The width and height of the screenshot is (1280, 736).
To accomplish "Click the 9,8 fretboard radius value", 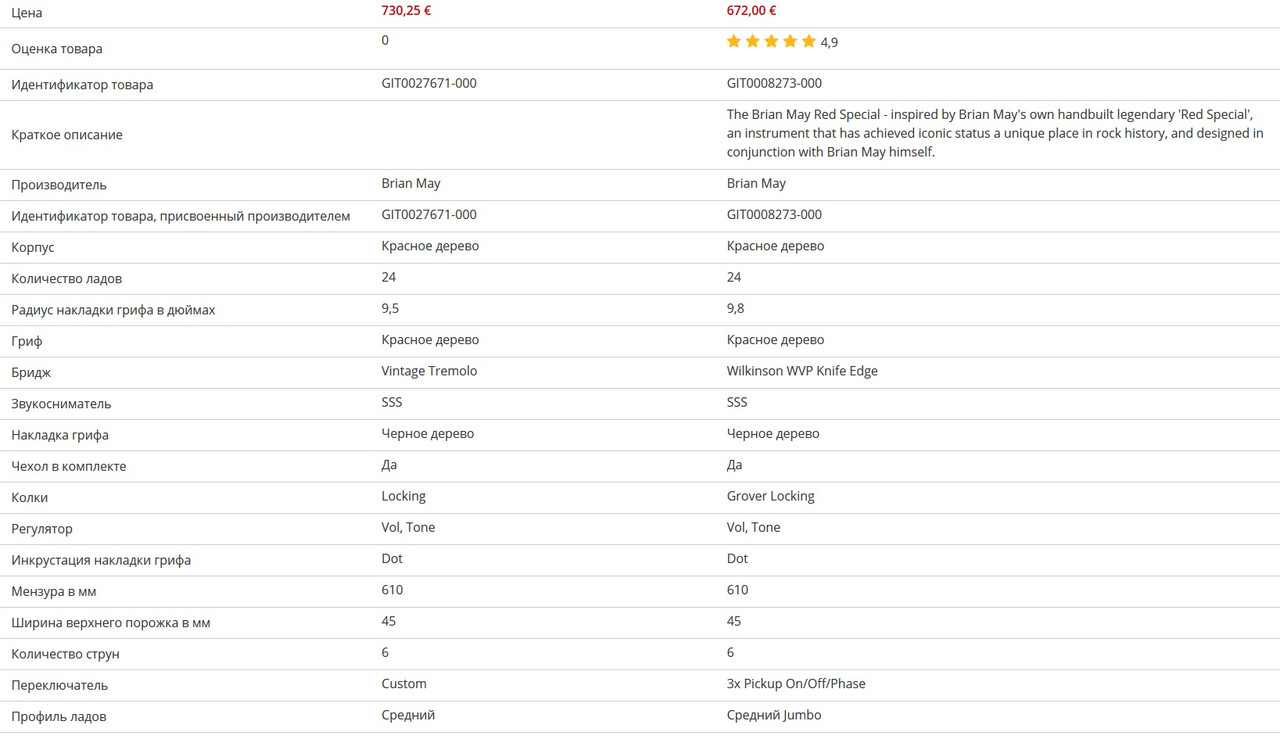I will (735, 308).
